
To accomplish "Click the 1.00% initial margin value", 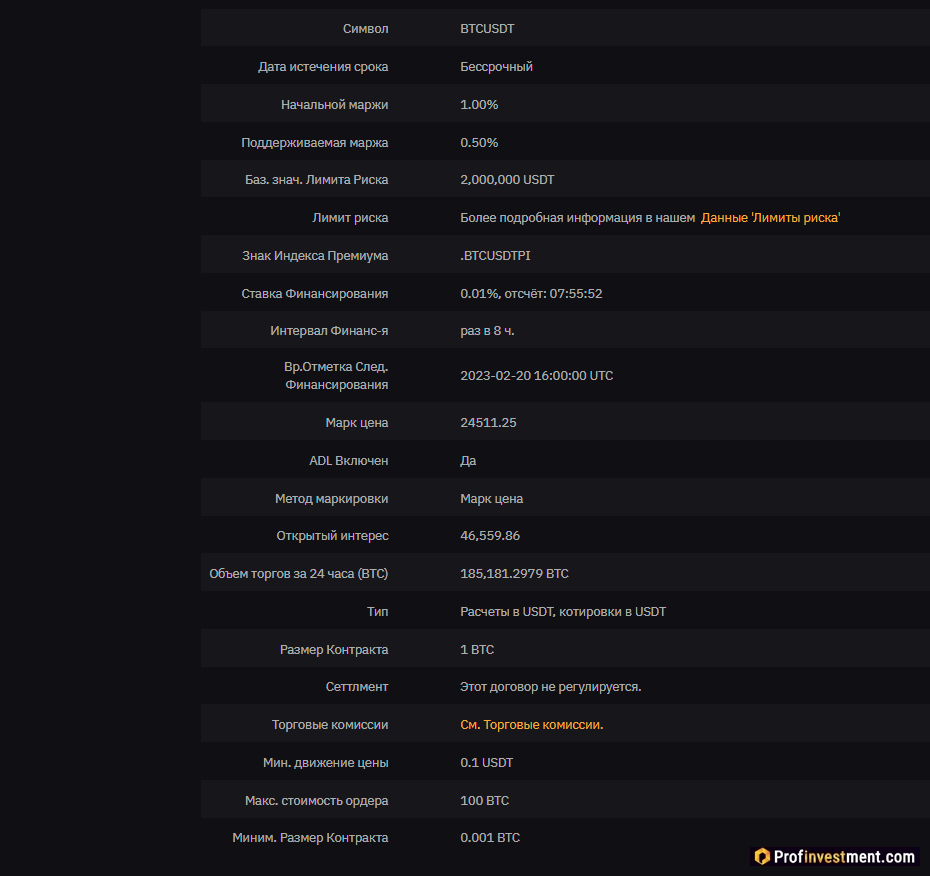I will click(479, 105).
